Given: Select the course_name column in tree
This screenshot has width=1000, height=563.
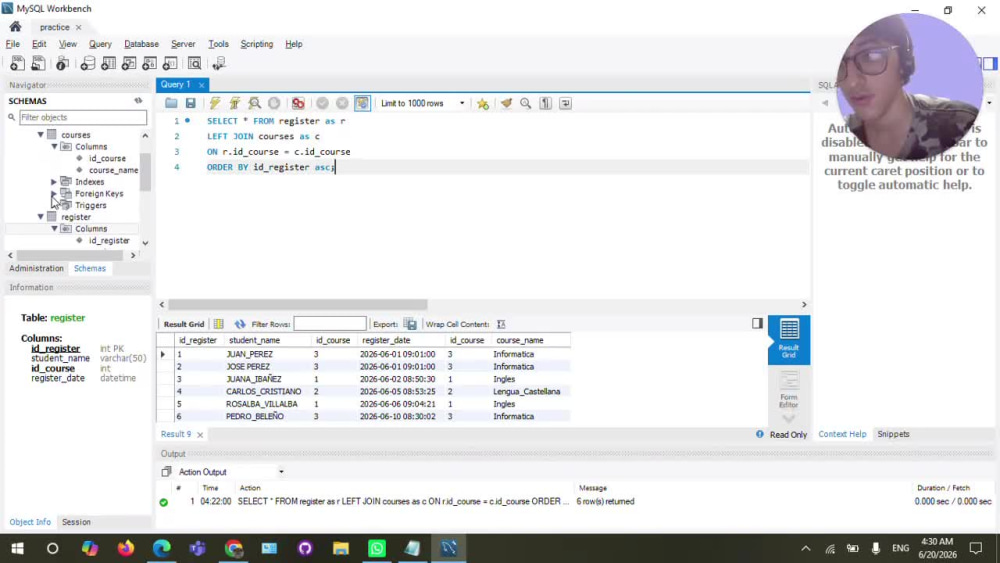Looking at the screenshot, I should point(114,170).
